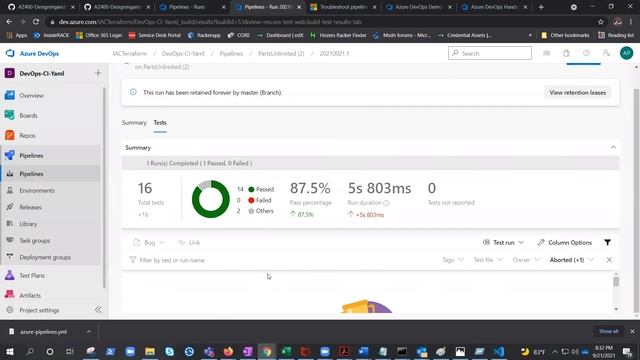Viewport: 640px width, 360px height.
Task: Open the work items list icon
Action: pyautogui.click(x=547, y=53)
